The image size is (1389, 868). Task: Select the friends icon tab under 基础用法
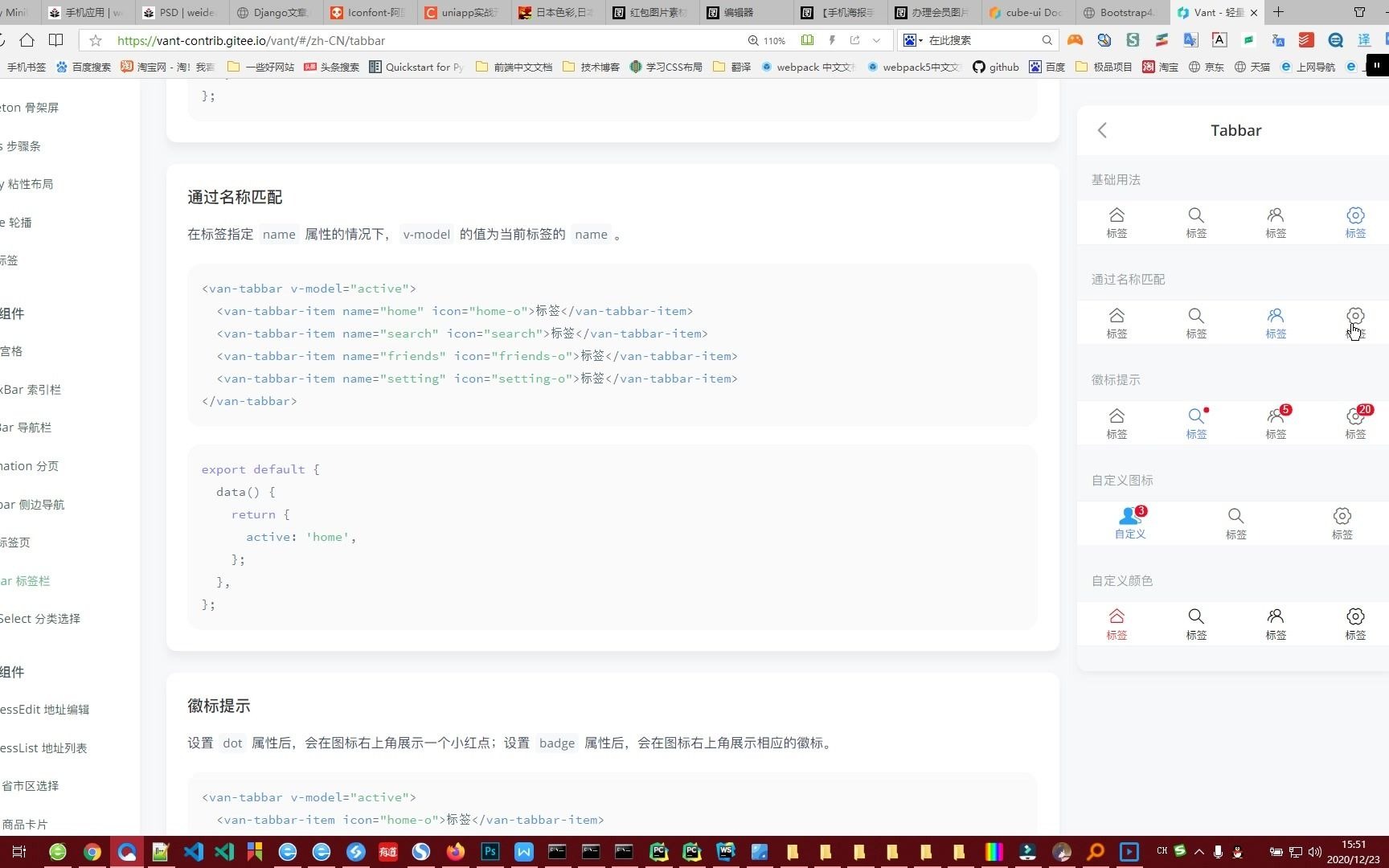[x=1276, y=223]
